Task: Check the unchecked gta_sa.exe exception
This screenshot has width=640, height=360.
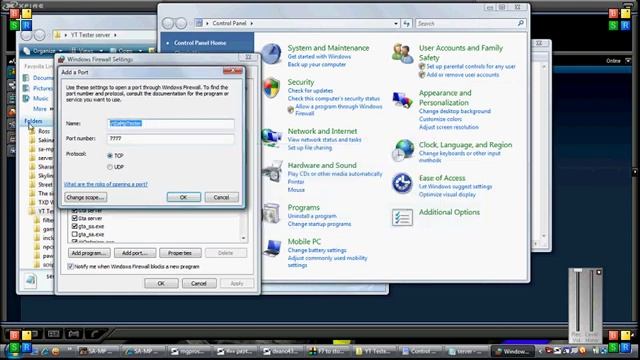Action: (75, 234)
